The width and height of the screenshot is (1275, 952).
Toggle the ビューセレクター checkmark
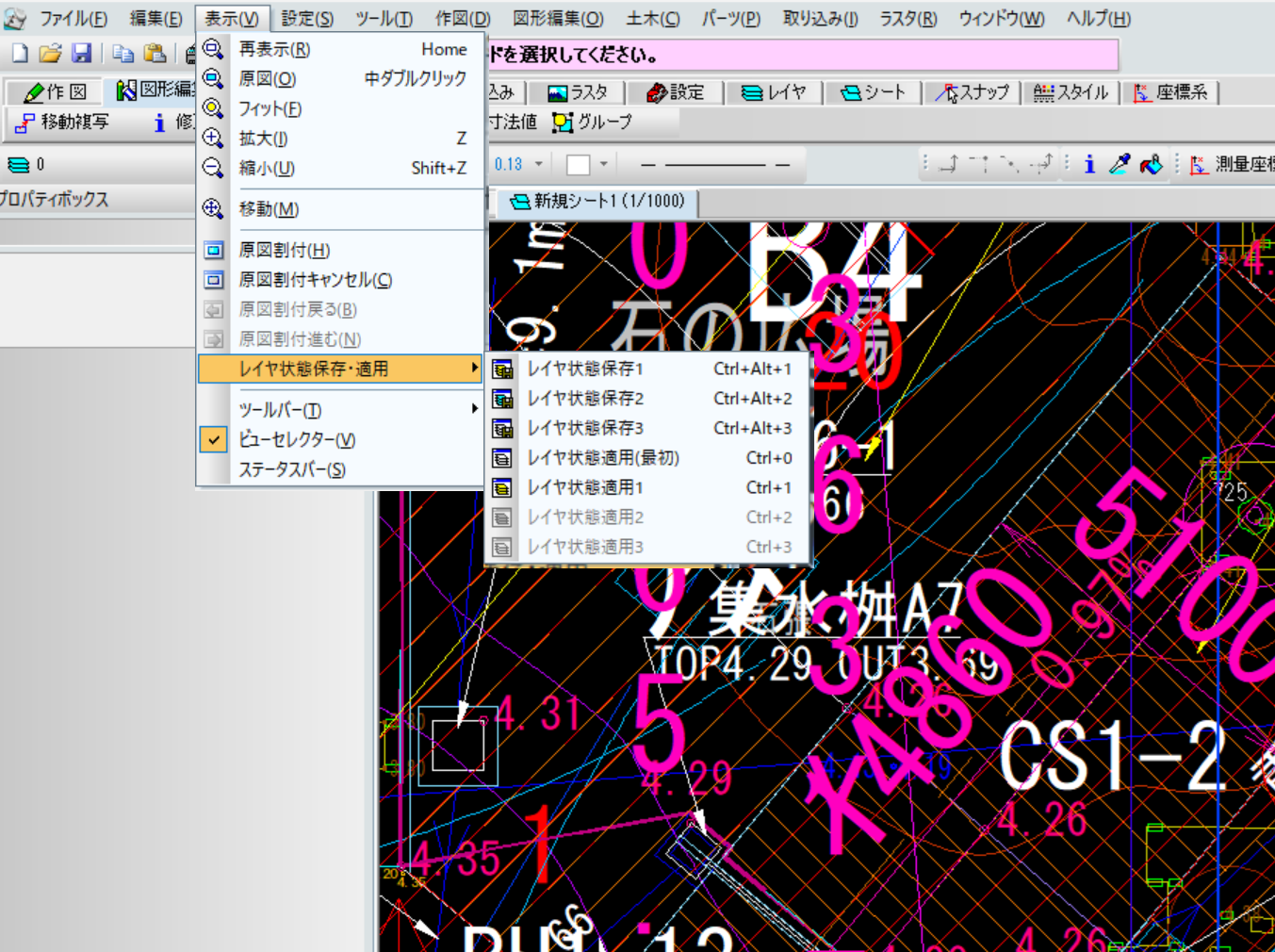tap(214, 439)
